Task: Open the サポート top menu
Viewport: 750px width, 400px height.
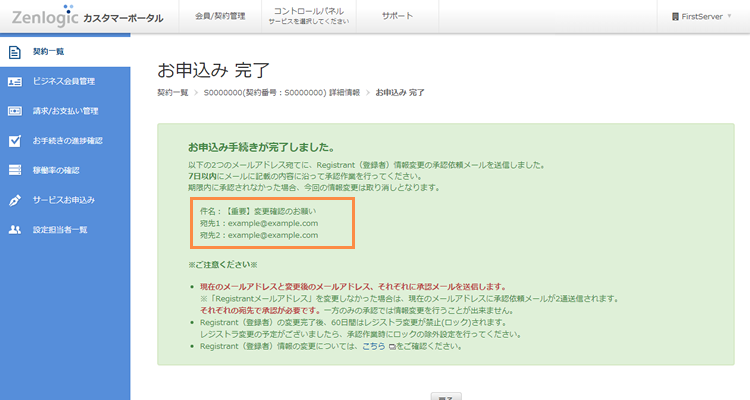Action: (x=397, y=16)
